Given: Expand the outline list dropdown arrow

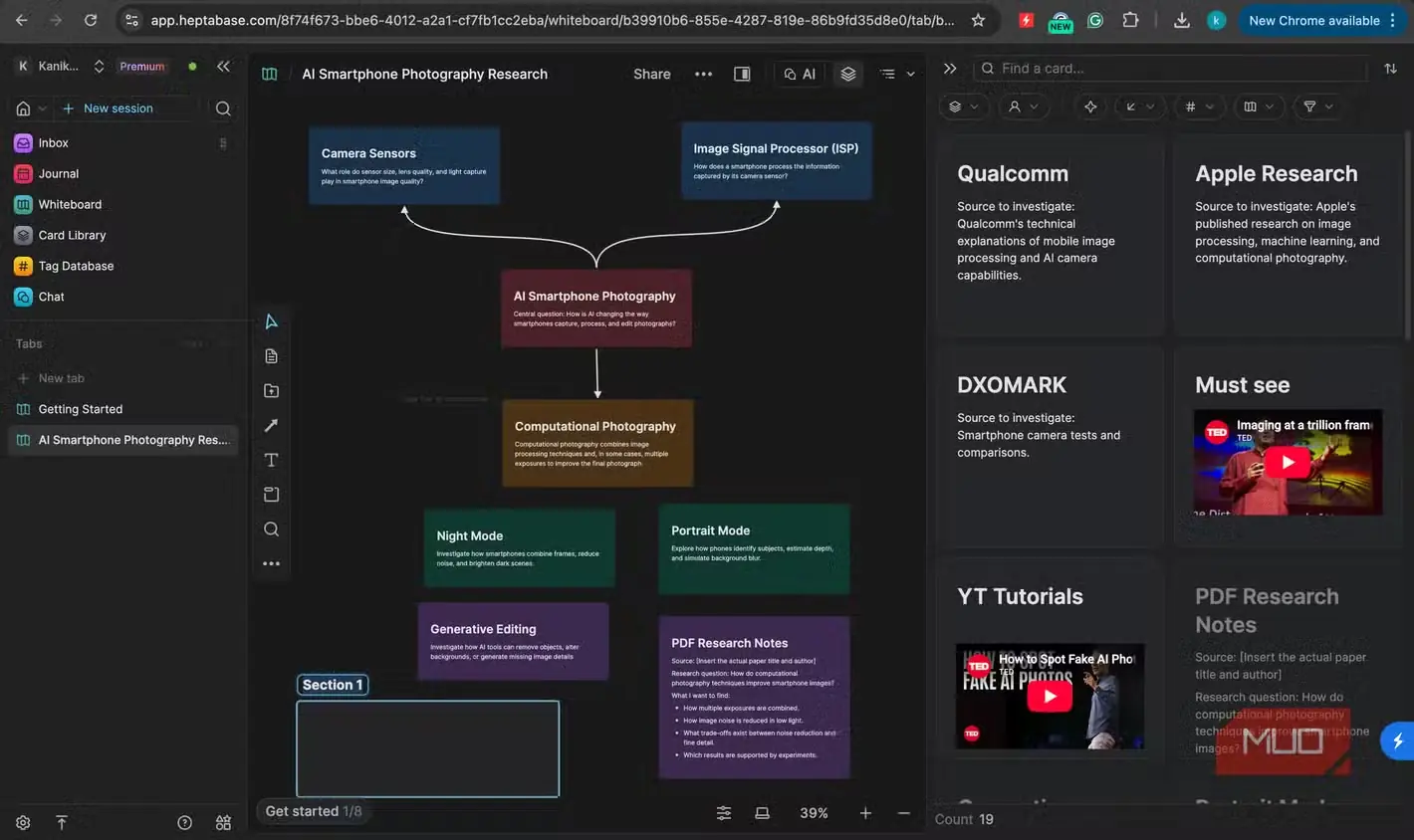Looking at the screenshot, I should coord(910,74).
